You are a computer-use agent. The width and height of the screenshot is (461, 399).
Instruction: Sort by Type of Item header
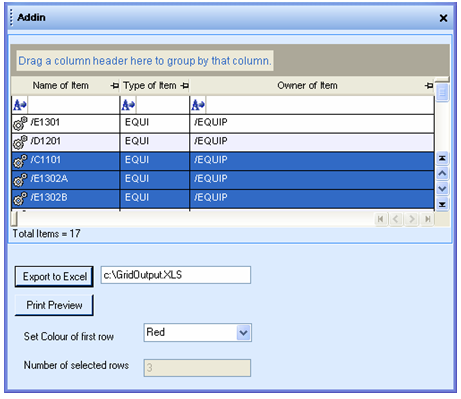tap(150, 86)
